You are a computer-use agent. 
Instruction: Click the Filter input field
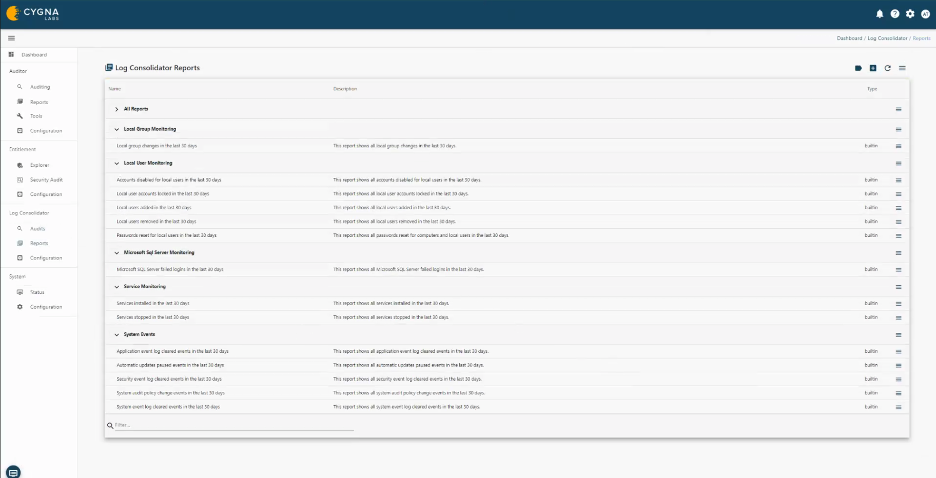click(234, 425)
